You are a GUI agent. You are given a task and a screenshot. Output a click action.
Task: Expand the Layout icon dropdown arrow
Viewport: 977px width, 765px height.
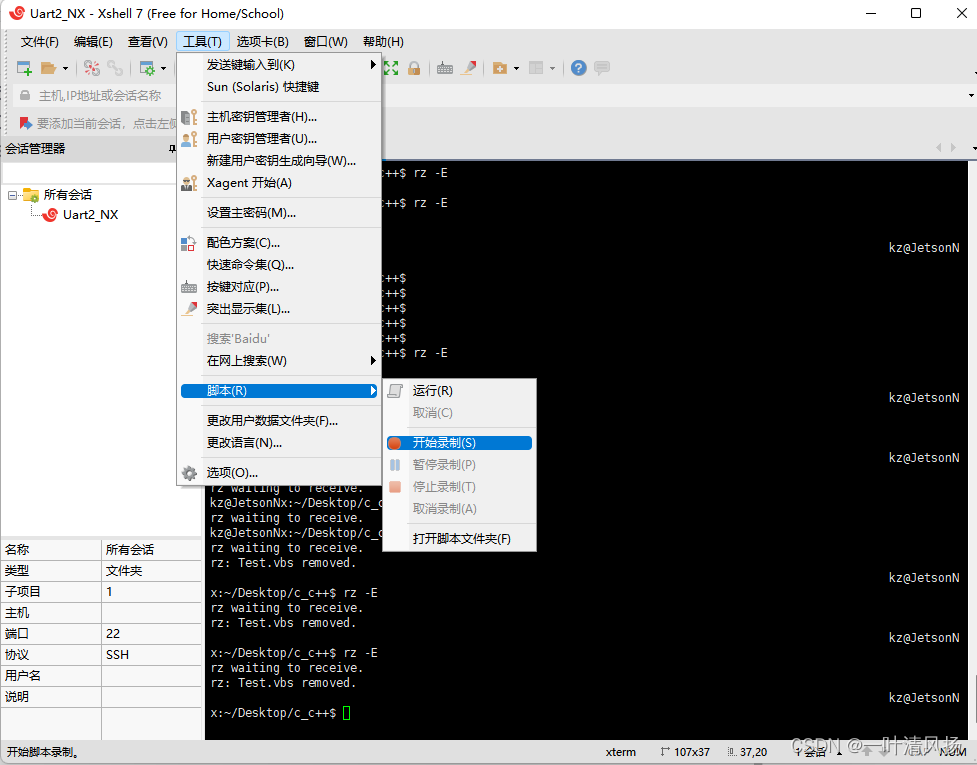(x=552, y=69)
